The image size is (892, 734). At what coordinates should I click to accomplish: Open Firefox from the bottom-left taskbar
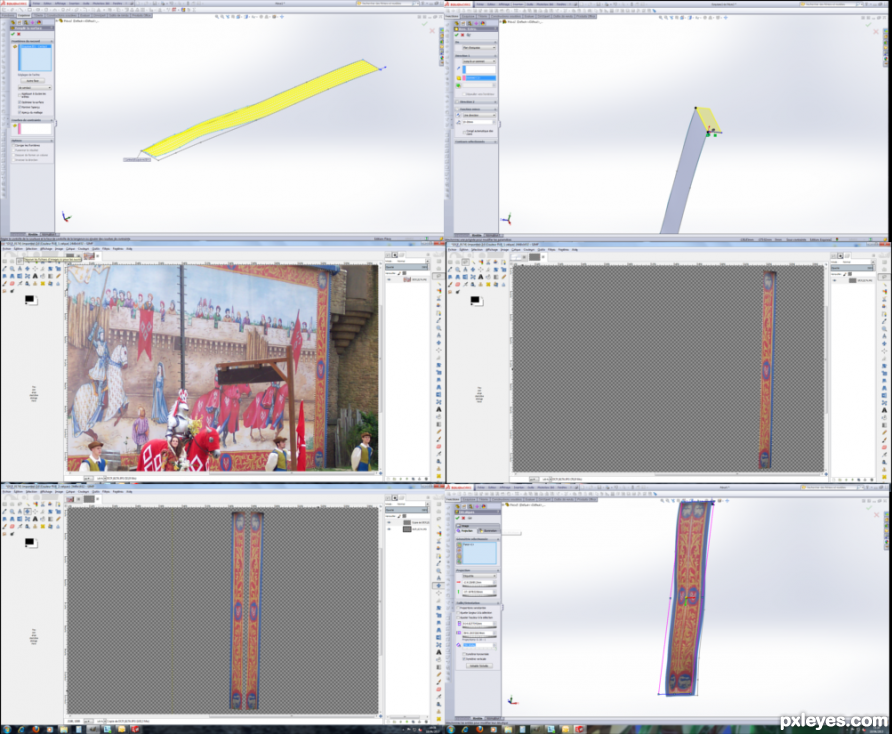pyautogui.click(x=36, y=729)
